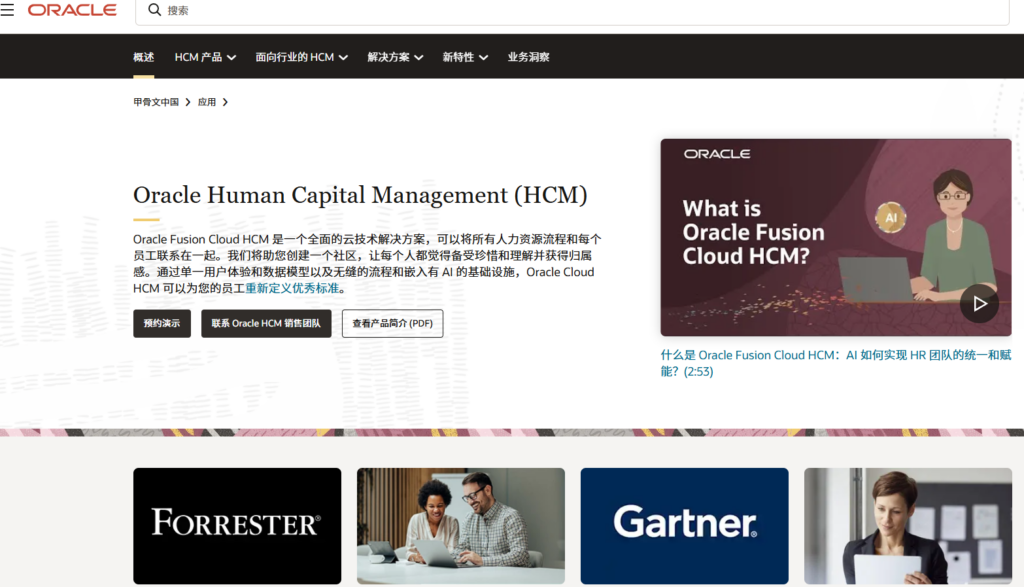
Task: Click the search magnifier icon
Action: coord(154,10)
